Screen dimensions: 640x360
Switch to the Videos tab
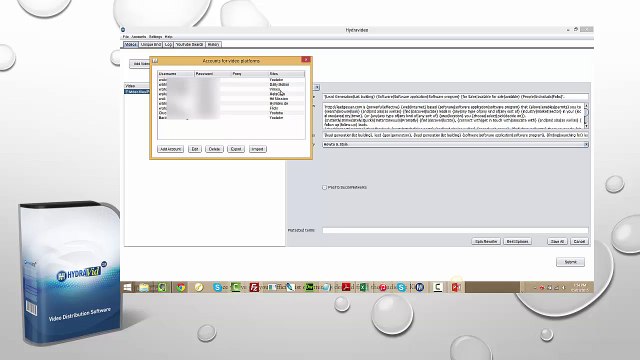tap(131, 44)
